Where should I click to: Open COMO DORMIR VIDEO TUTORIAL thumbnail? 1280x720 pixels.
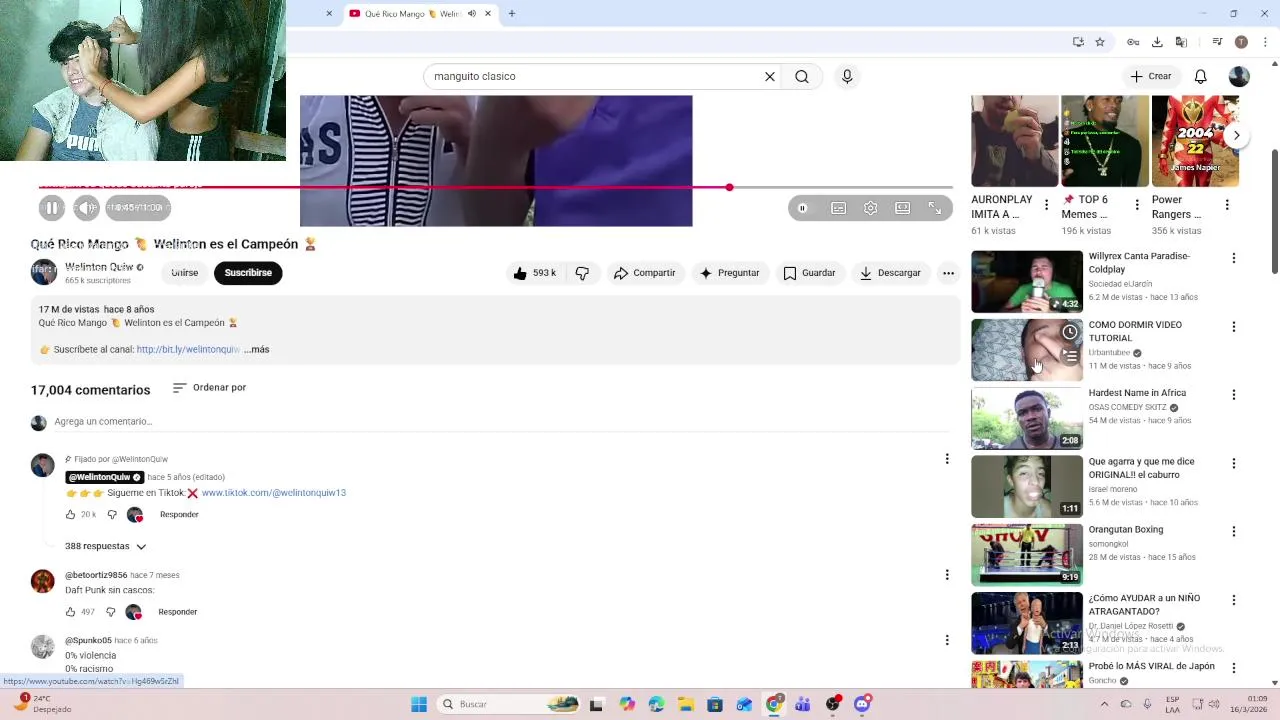(x=1027, y=350)
